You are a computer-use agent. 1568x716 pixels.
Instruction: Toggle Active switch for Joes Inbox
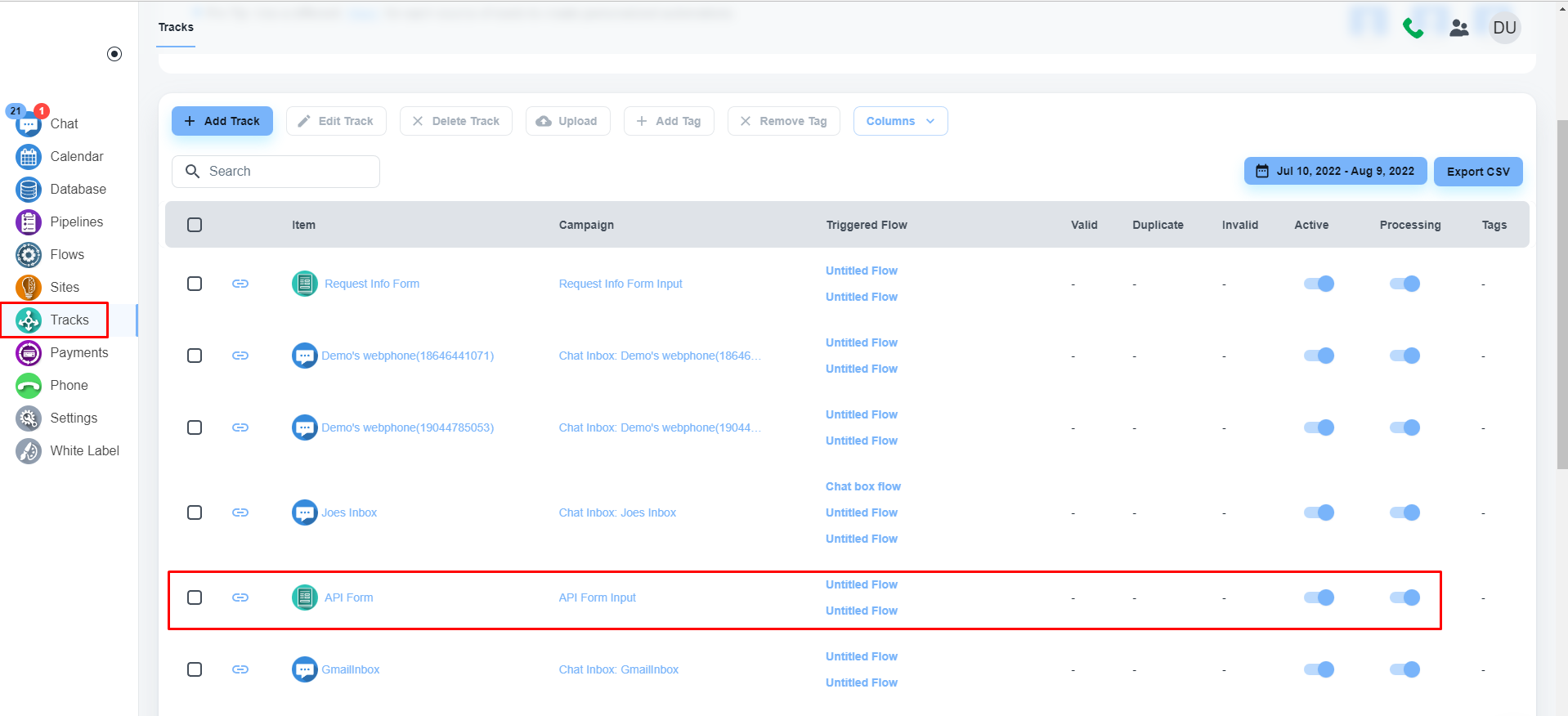click(x=1319, y=512)
